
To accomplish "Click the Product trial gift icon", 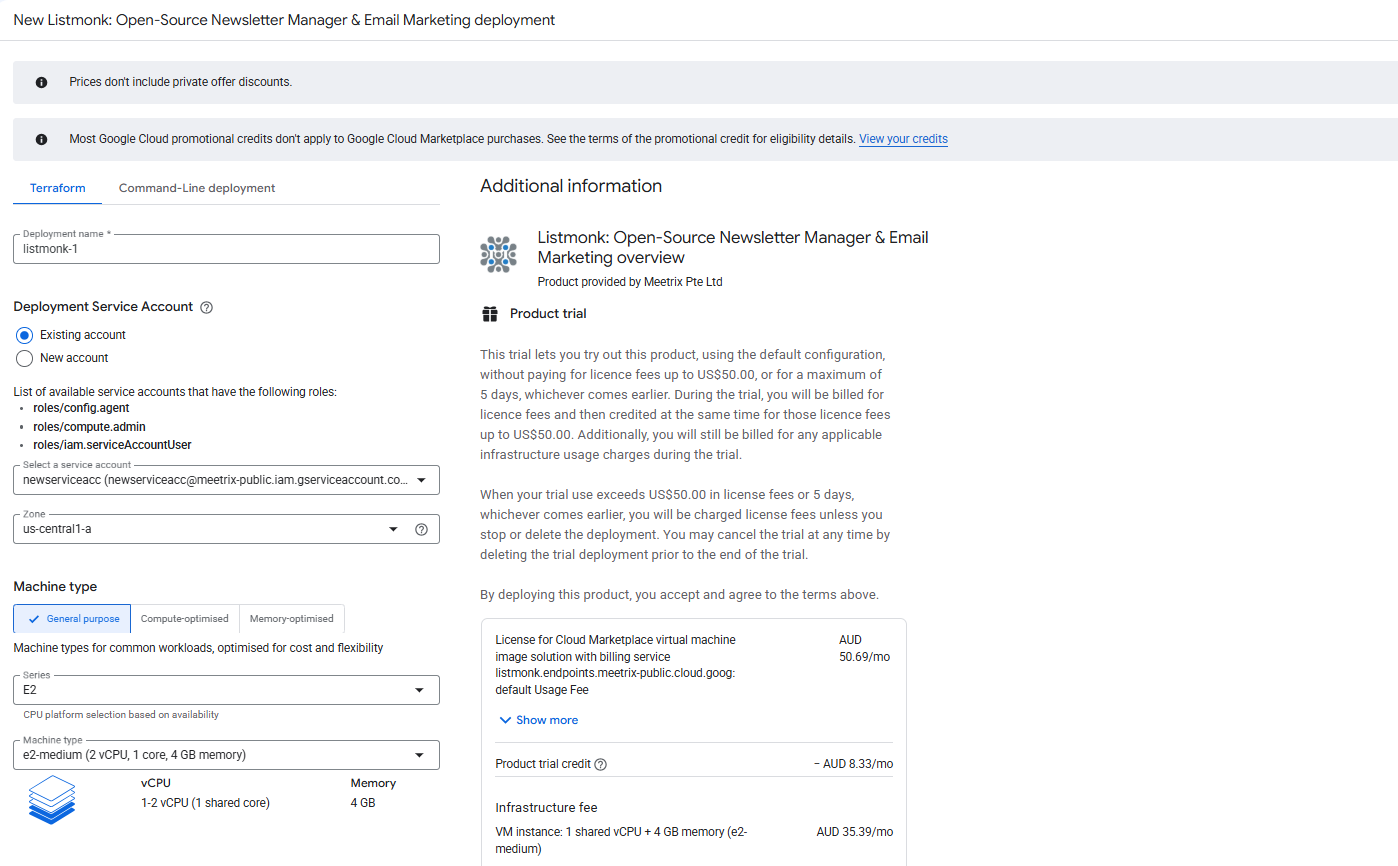I will (x=490, y=314).
